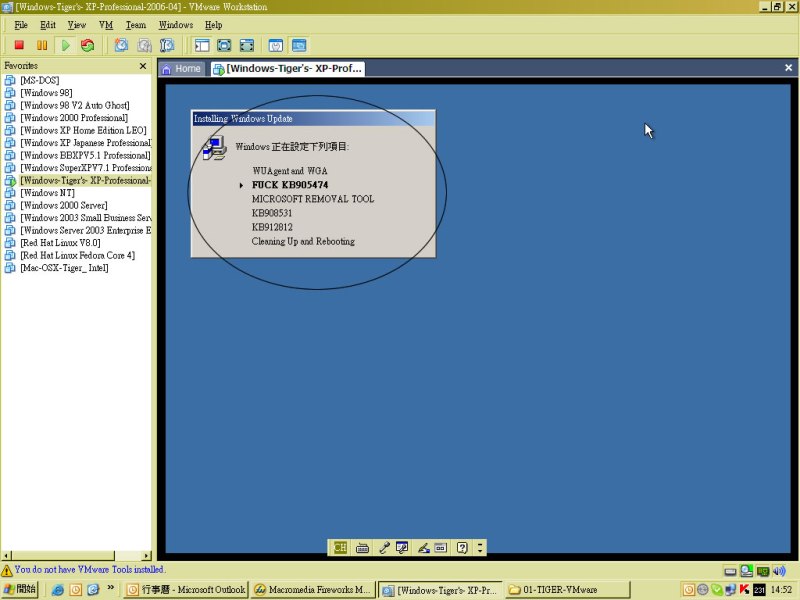Click the keyboard icon on IME bar
800x600 pixels.
362,548
